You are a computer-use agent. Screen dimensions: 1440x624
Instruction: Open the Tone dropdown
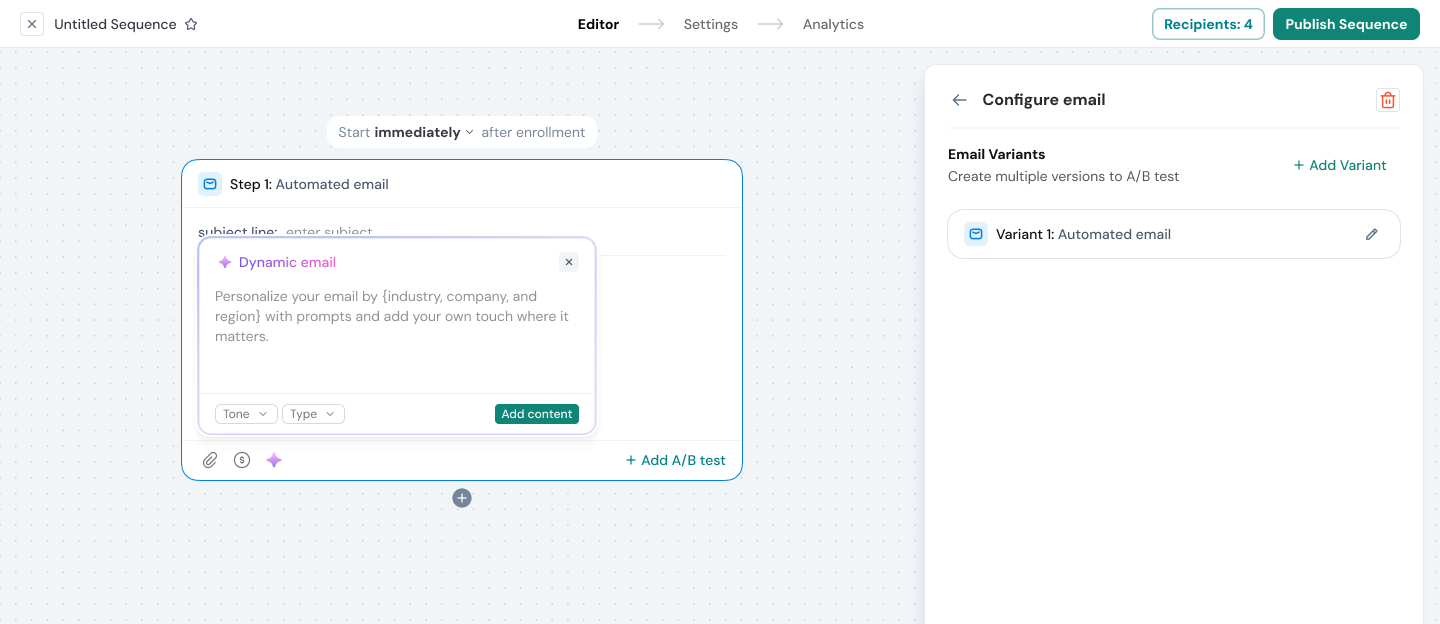[246, 414]
